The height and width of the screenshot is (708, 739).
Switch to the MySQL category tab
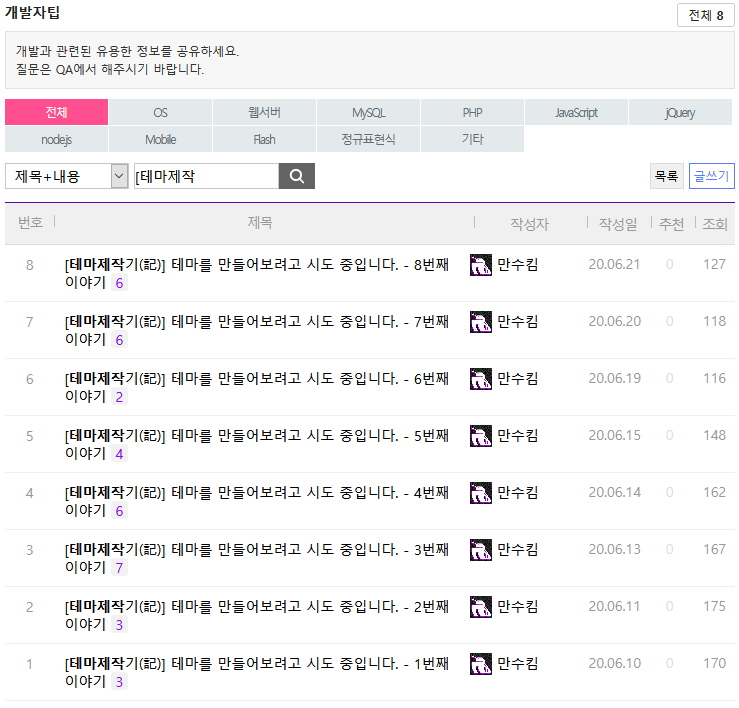[368, 112]
